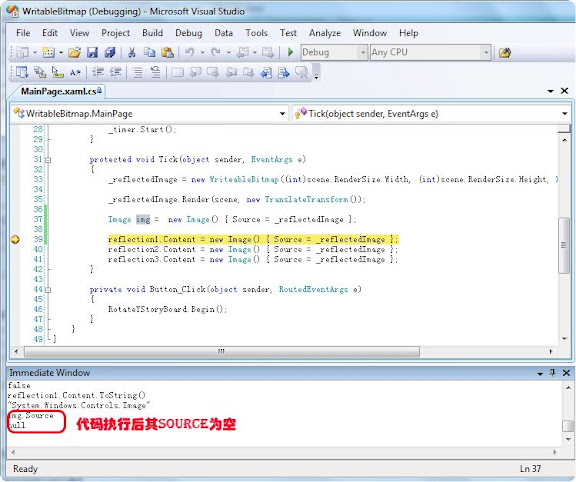The image size is (576, 482).
Task: Toggle a bookmark on the current line
Action: tap(177, 72)
